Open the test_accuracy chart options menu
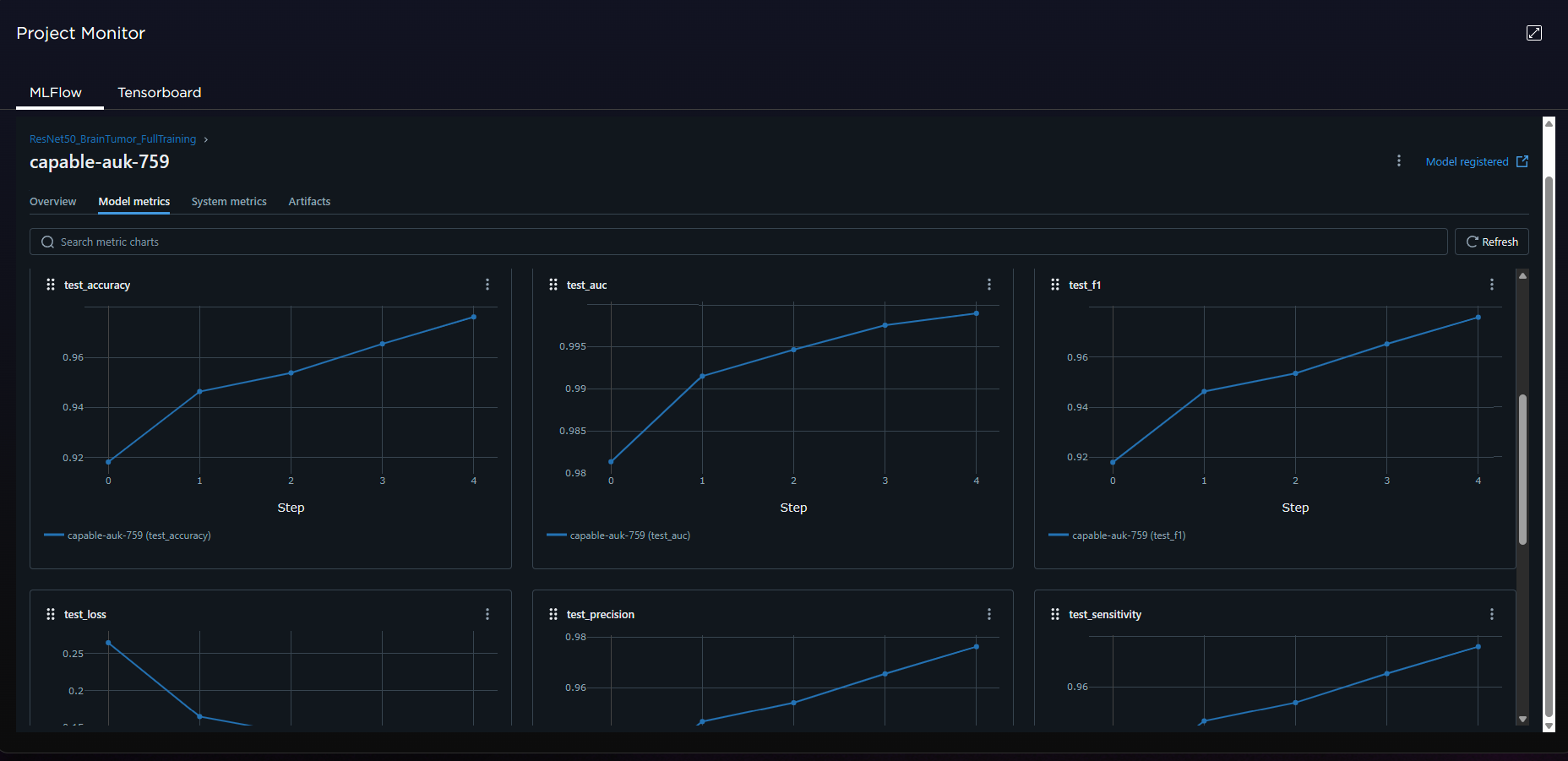The image size is (1568, 761). (487, 285)
